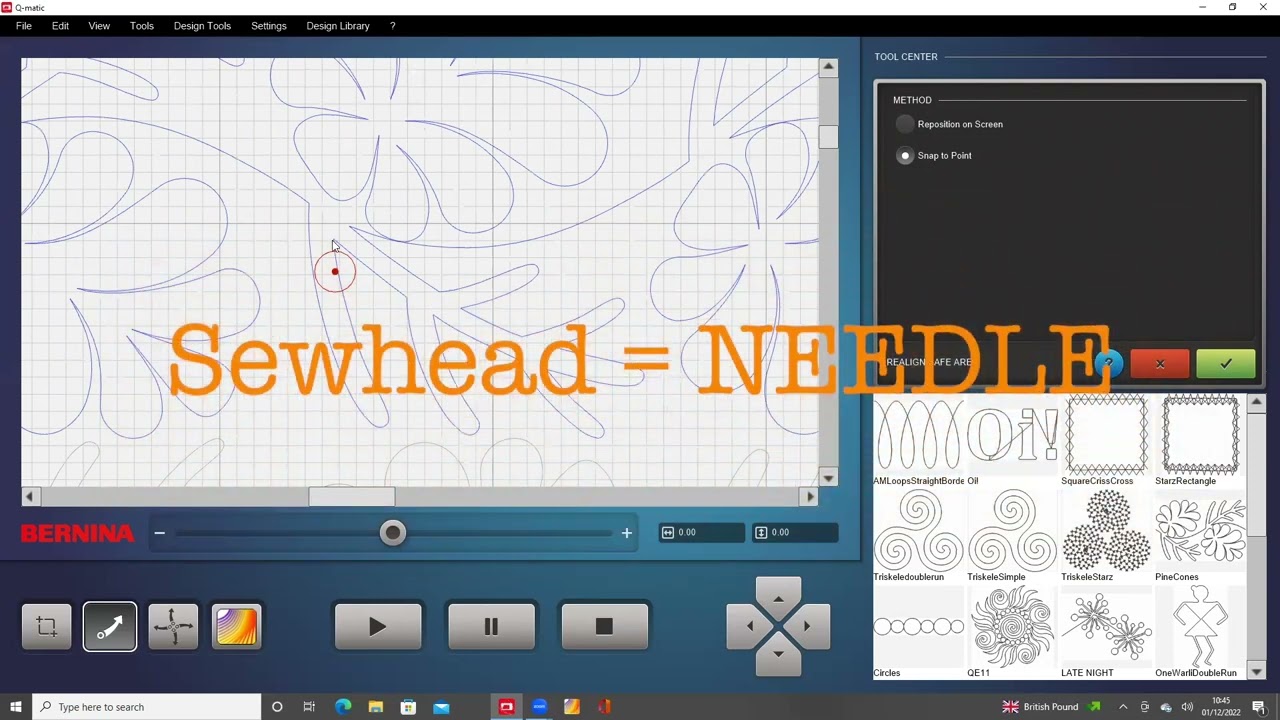Select the Oi! design thumbnail

[1012, 435]
